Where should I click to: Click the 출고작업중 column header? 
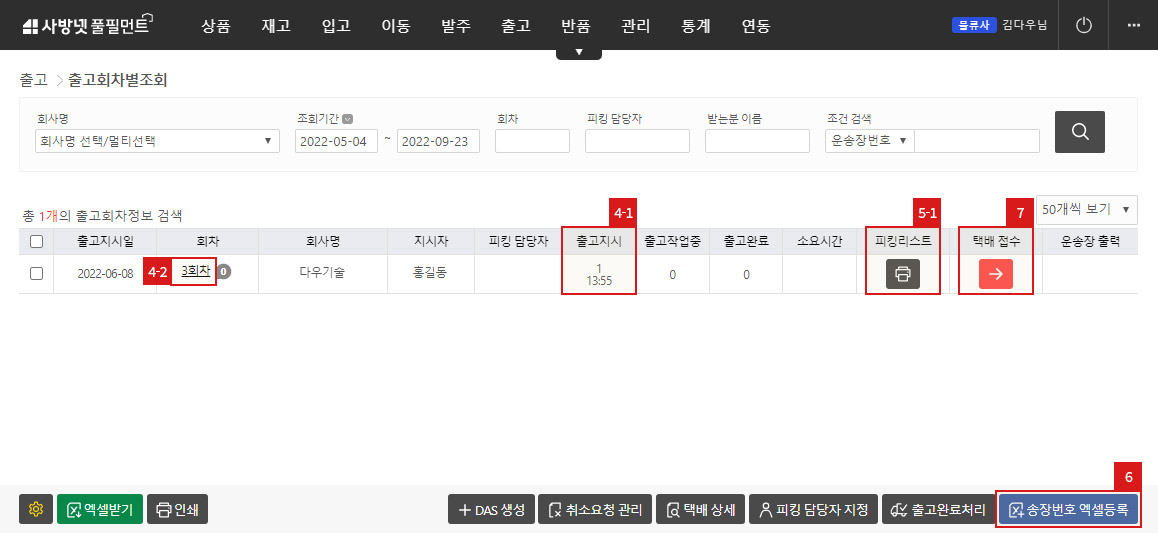coord(673,241)
